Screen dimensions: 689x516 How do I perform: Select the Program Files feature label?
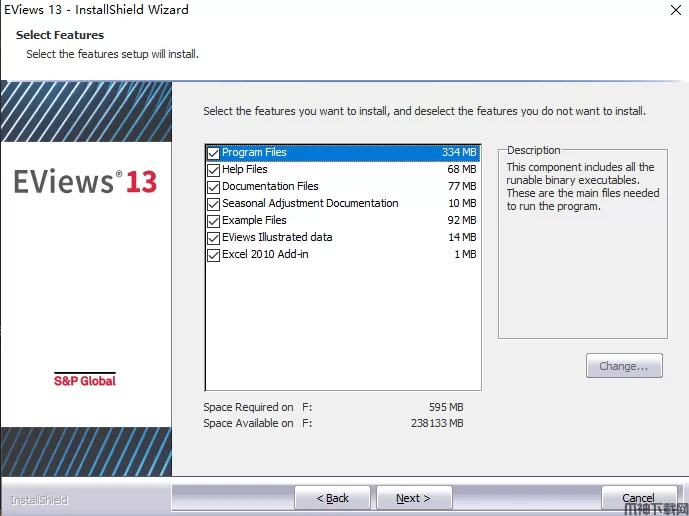coord(254,153)
